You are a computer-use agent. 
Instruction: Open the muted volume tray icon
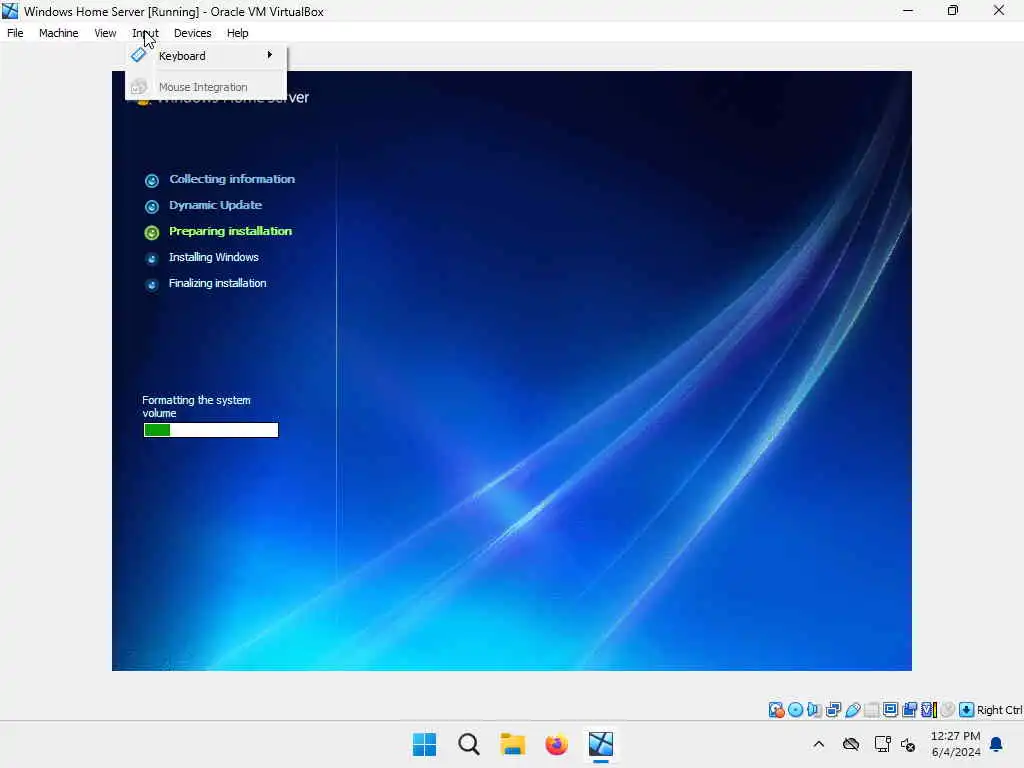coord(908,744)
